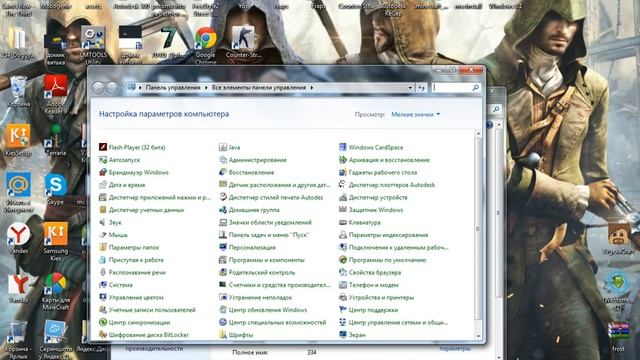Open the Диспетчер устройств icon

pyautogui.click(x=343, y=198)
